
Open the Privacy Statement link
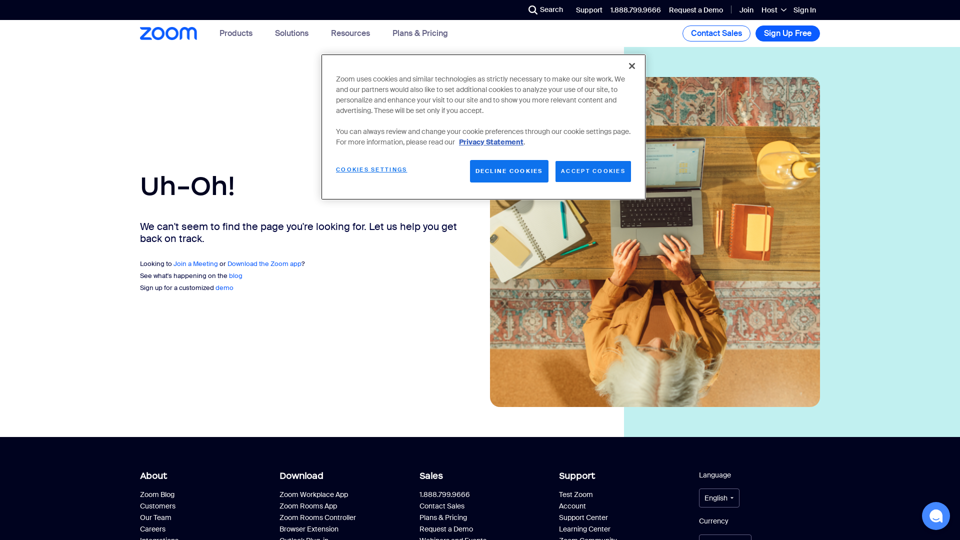click(x=491, y=142)
